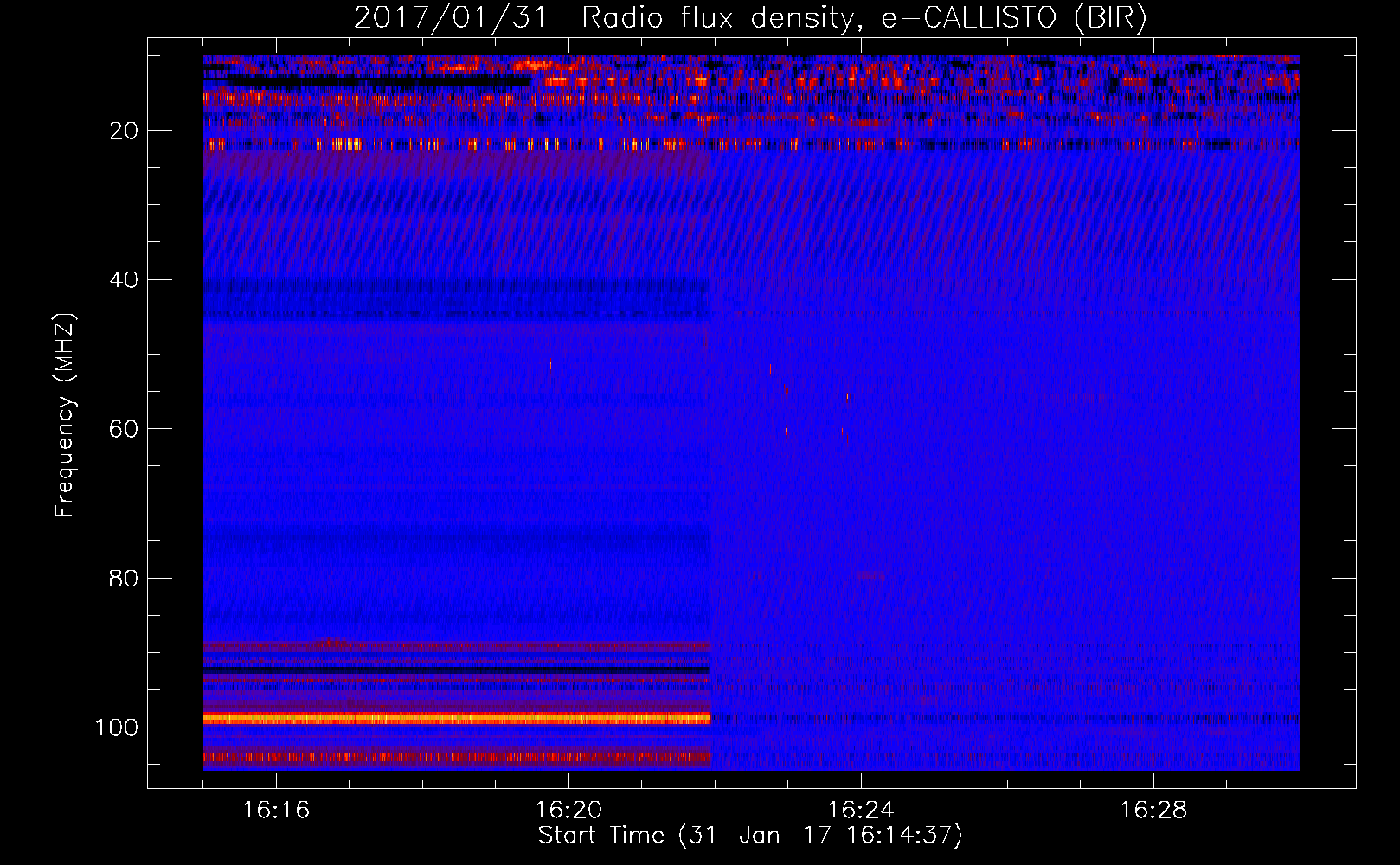Click the 16:20 time tick label

pos(568,810)
